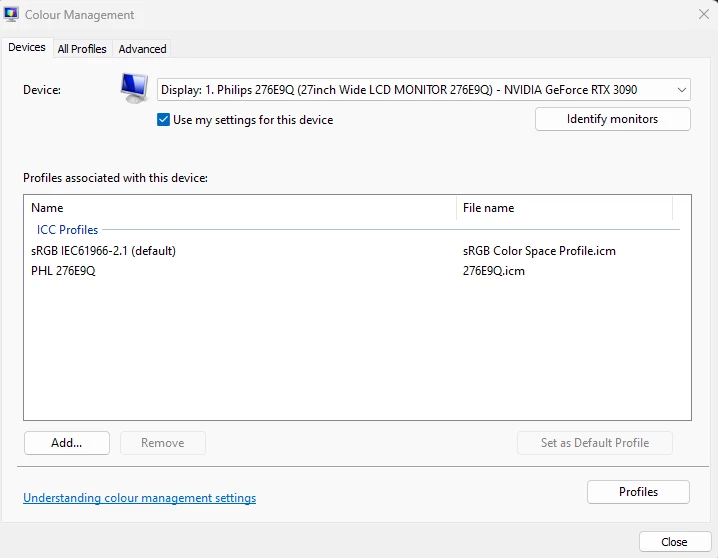Screen dimensions: 718x558
Task: Click the dropdown arrow of Device combo box
Action: (681, 90)
